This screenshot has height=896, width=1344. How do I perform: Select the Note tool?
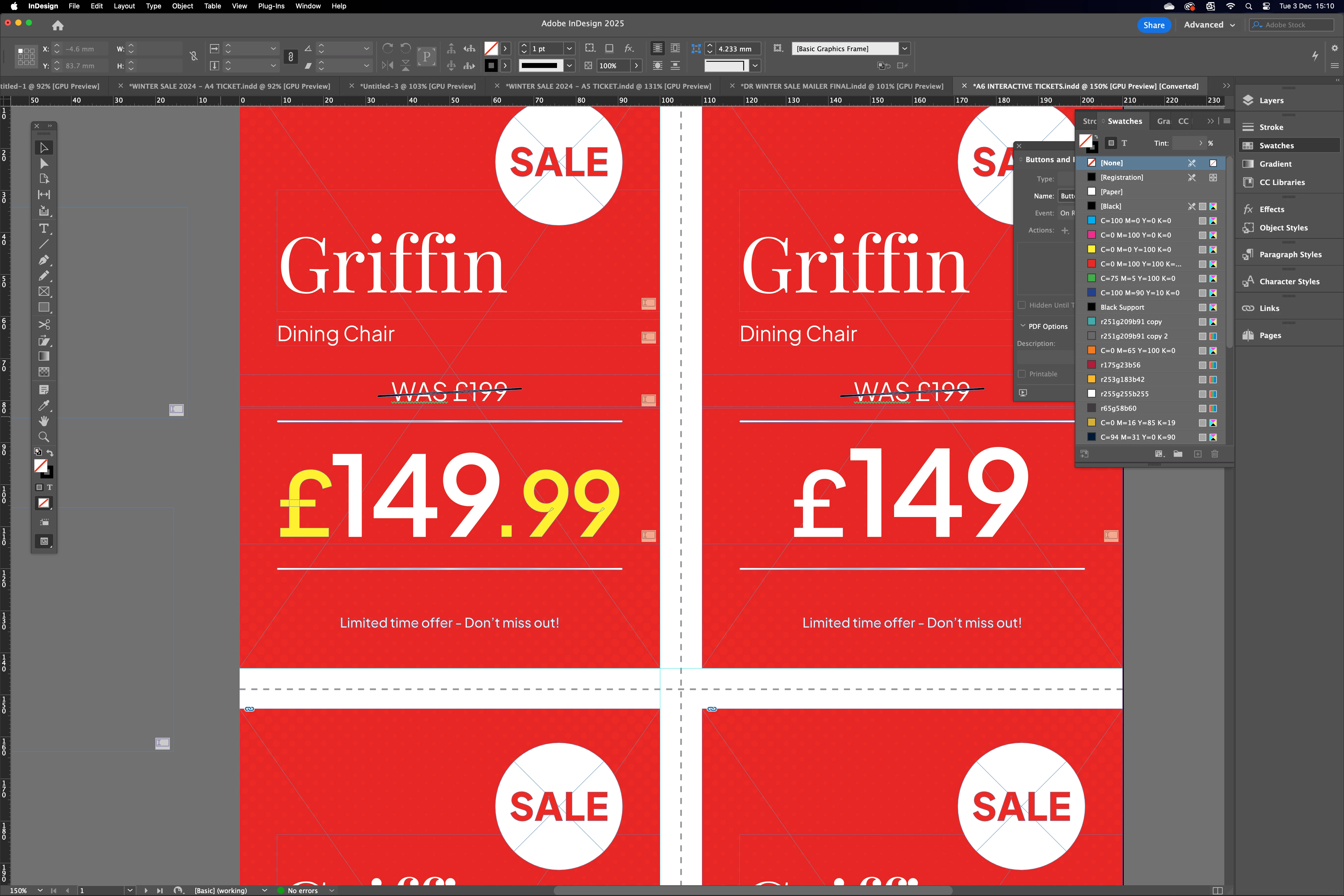[44, 390]
